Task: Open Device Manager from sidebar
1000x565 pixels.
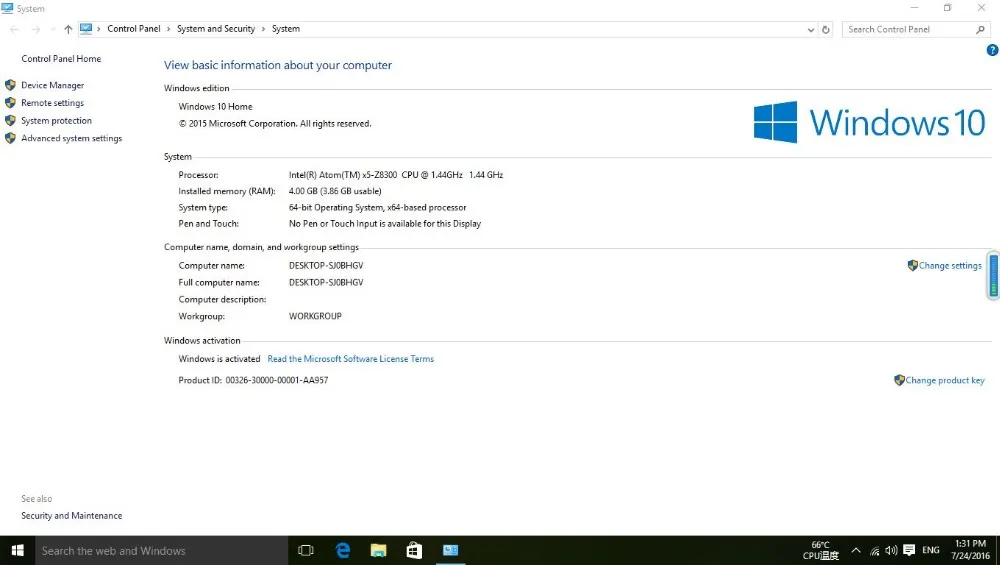Action: (x=52, y=85)
